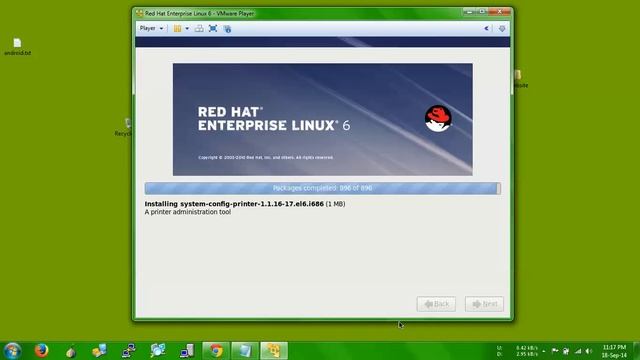Minimize the VMware Player window

[x=470, y=12]
